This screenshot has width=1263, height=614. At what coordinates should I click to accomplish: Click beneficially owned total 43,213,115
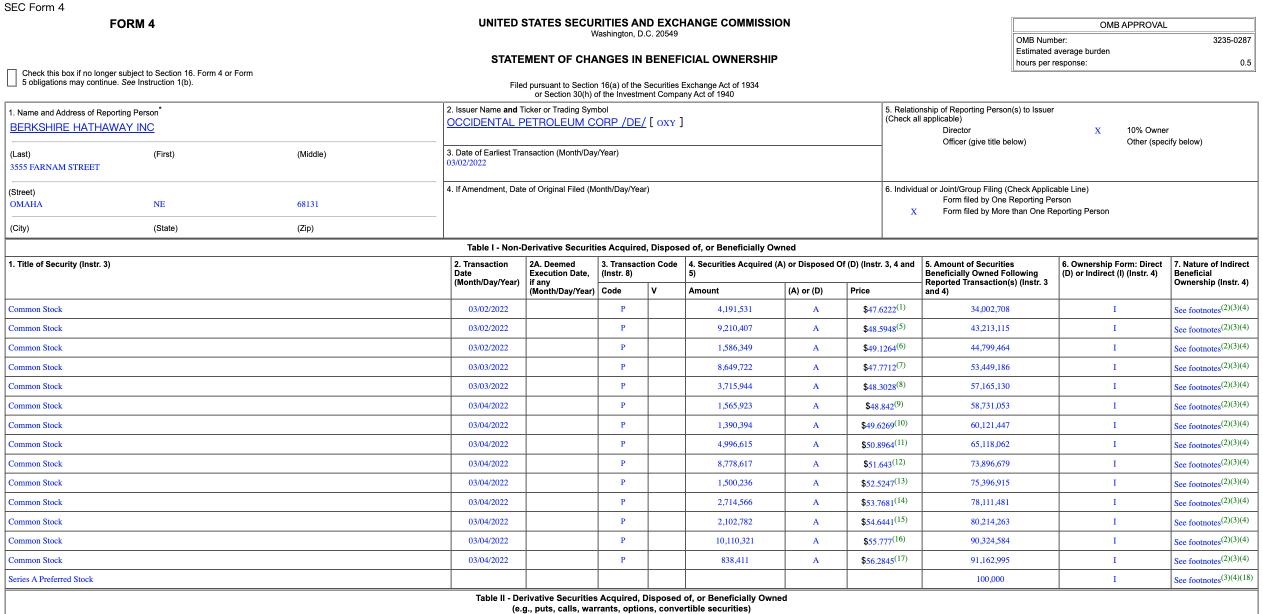coord(990,328)
